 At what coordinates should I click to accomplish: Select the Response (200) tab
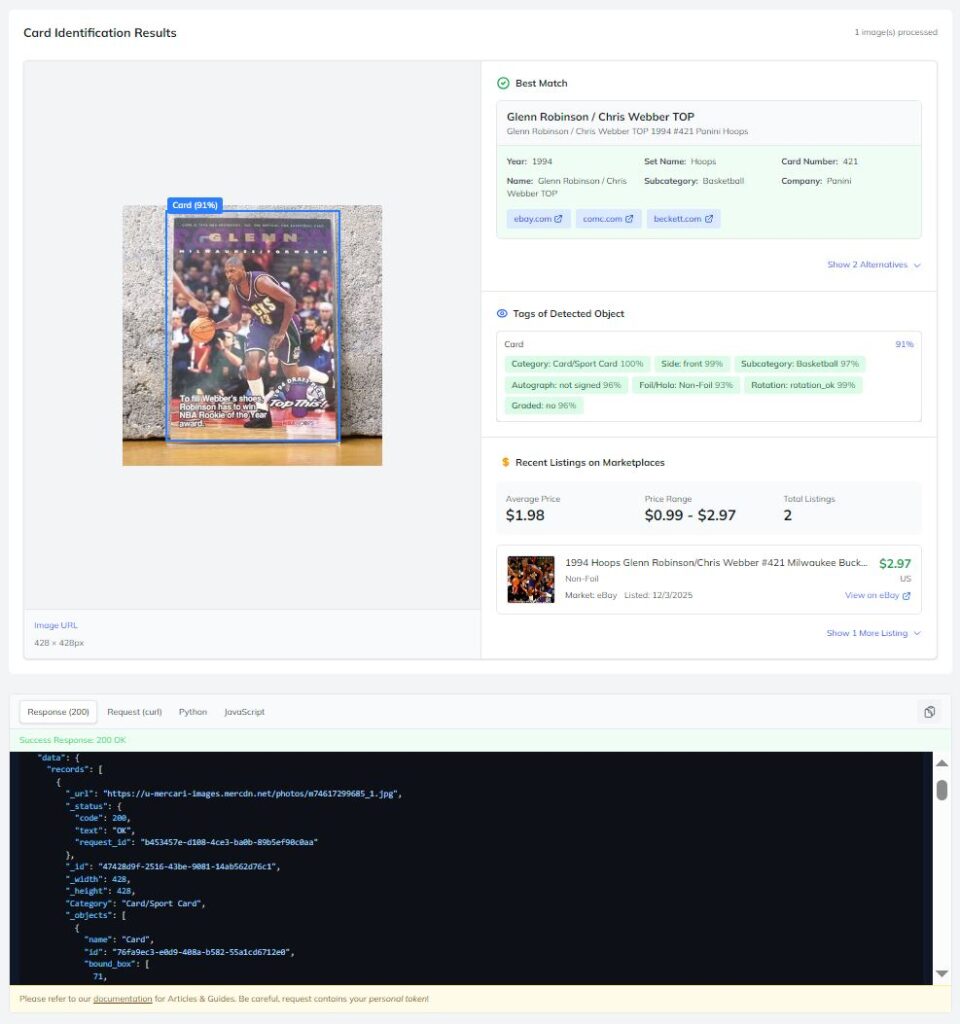point(58,712)
